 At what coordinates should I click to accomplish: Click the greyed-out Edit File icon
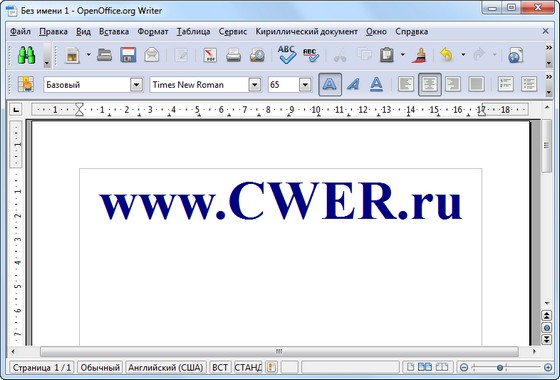[181, 55]
